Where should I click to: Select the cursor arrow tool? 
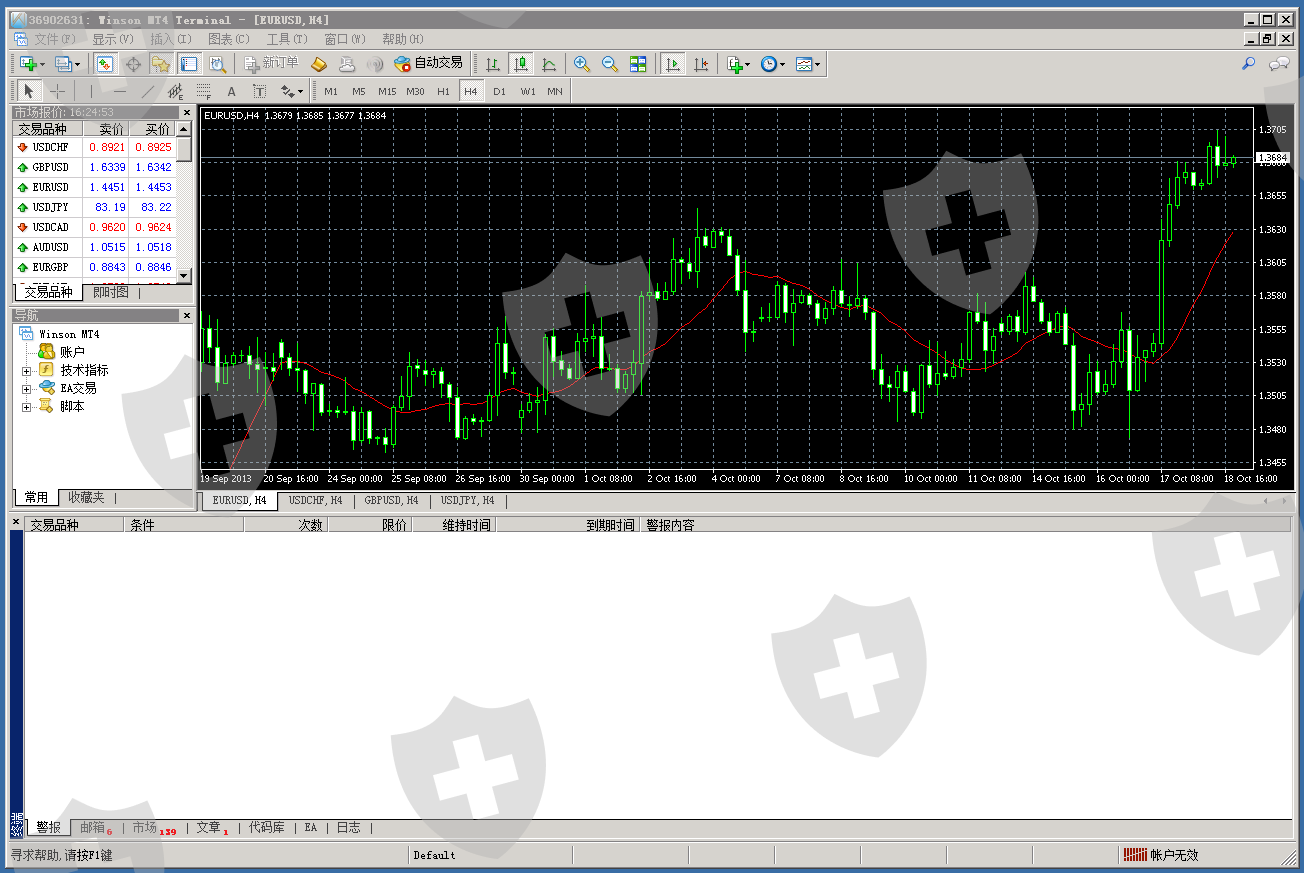coord(30,91)
